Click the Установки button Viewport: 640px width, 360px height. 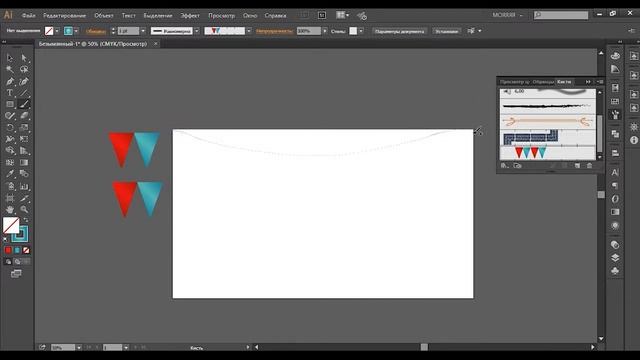(x=447, y=31)
